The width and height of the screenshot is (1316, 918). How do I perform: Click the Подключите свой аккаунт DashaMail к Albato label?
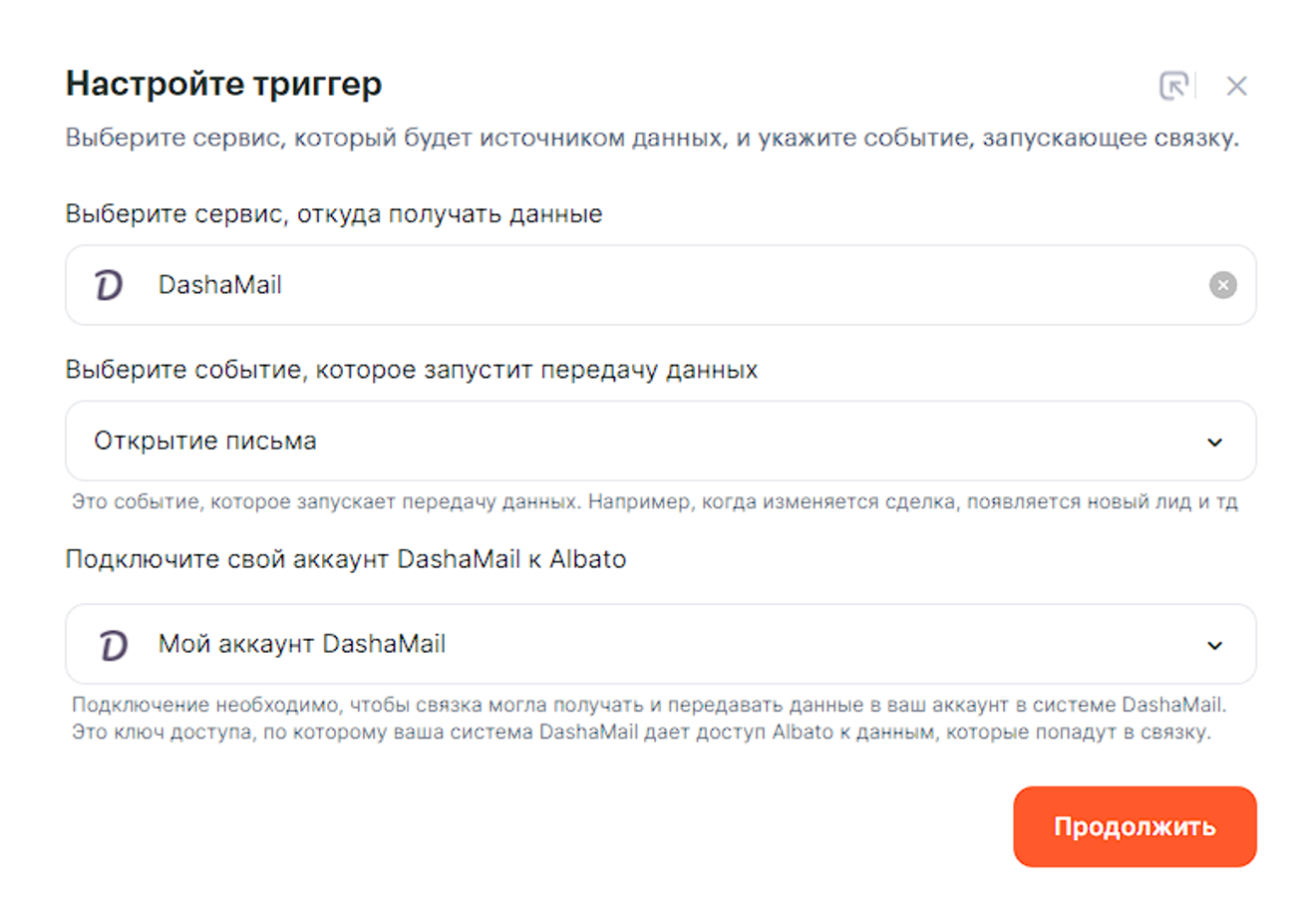[x=345, y=559]
